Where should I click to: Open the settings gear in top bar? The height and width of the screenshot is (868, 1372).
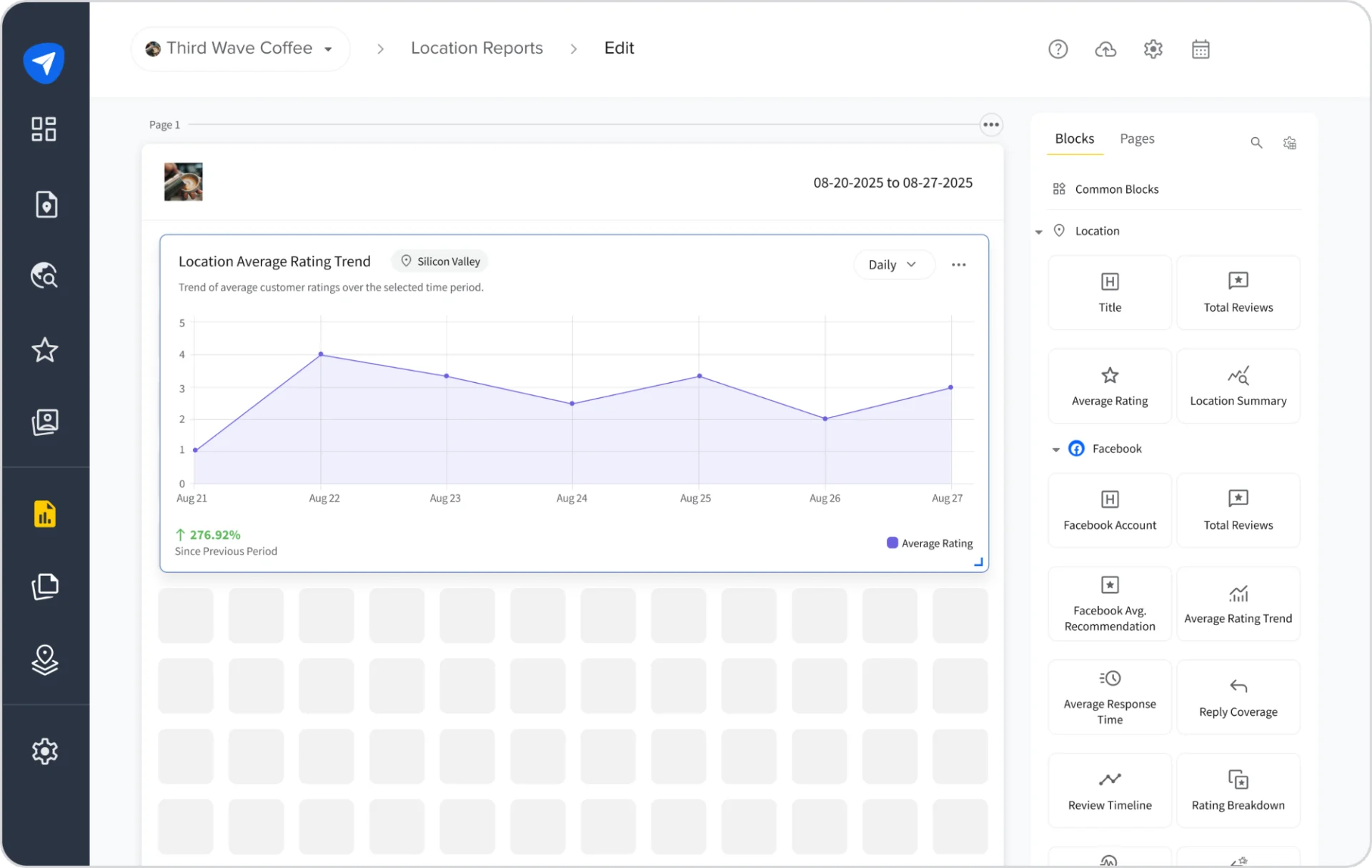point(1153,49)
